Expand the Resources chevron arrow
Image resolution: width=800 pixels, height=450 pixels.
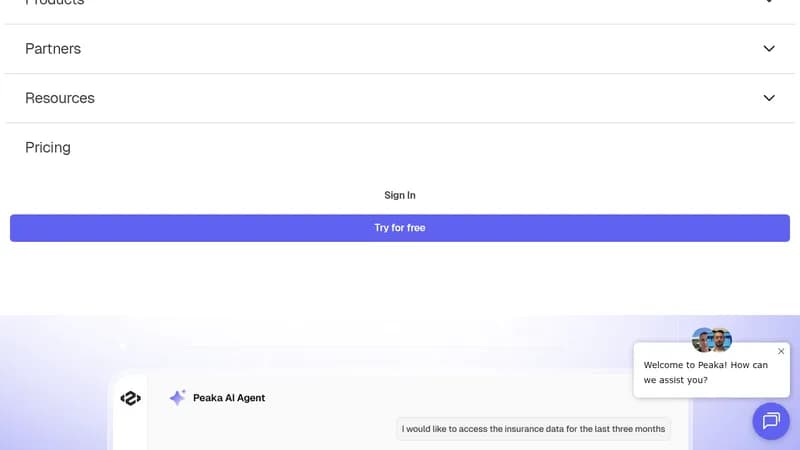tap(769, 98)
